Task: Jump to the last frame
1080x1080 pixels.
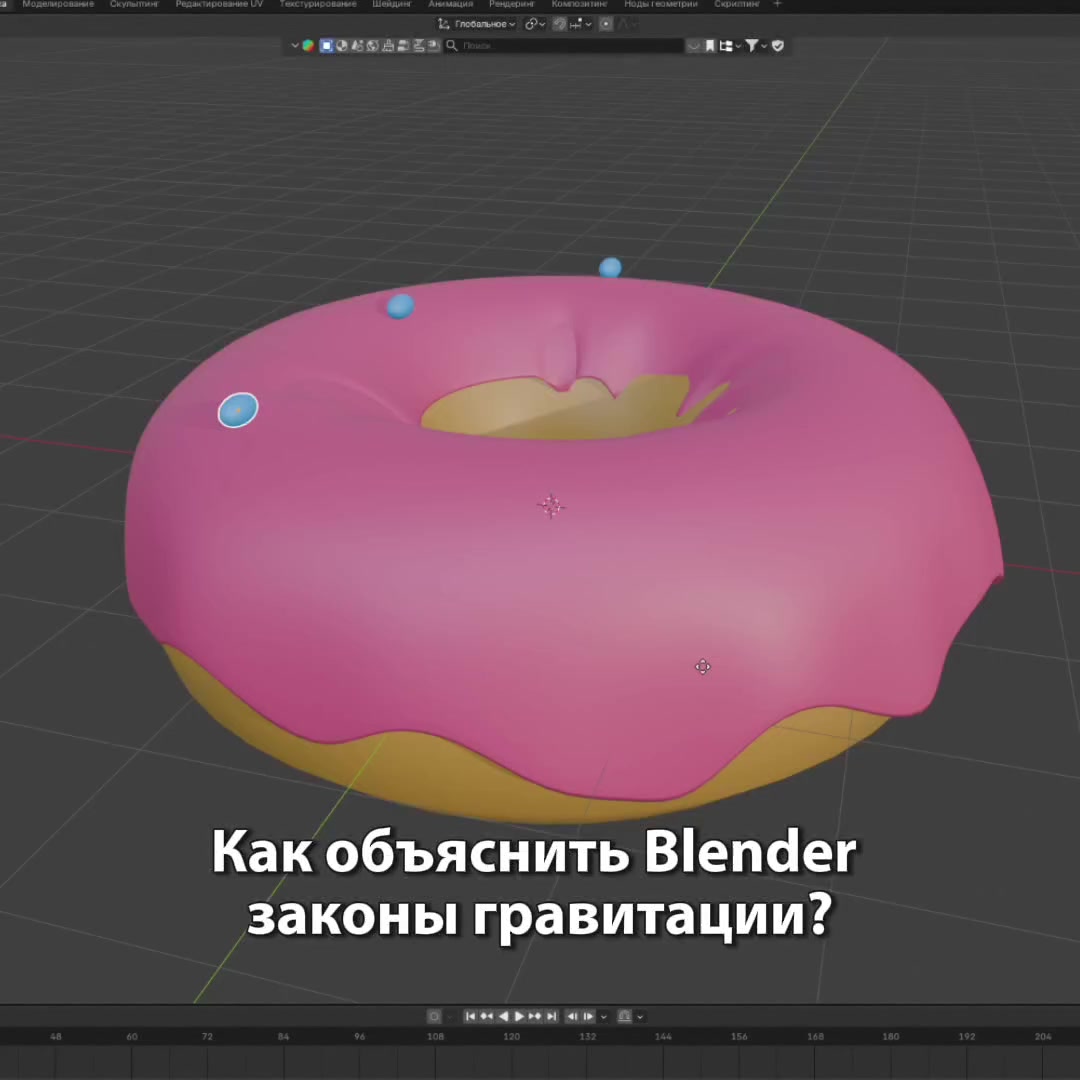Action: tap(551, 1016)
